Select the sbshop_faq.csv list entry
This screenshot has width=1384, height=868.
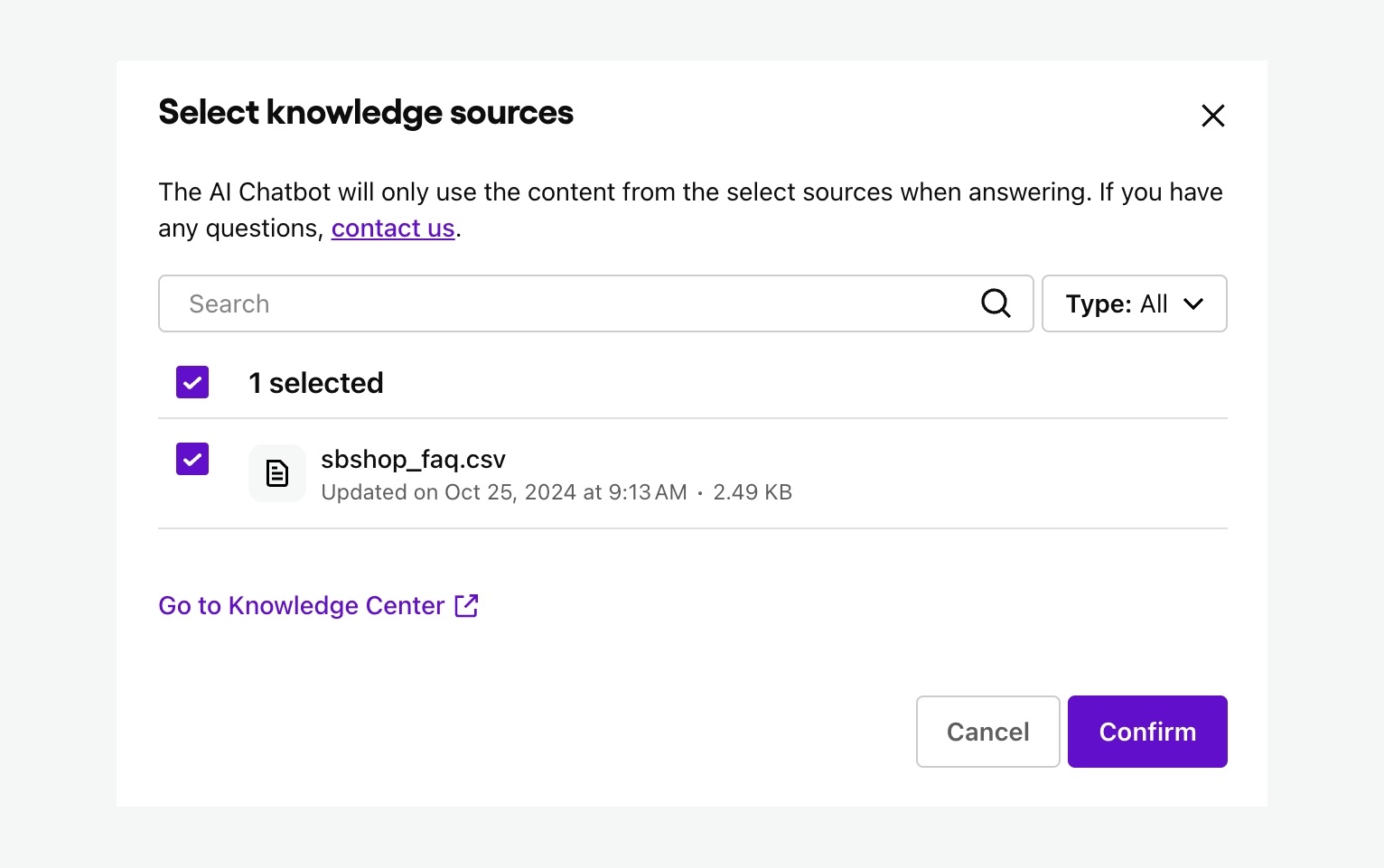click(x=413, y=459)
